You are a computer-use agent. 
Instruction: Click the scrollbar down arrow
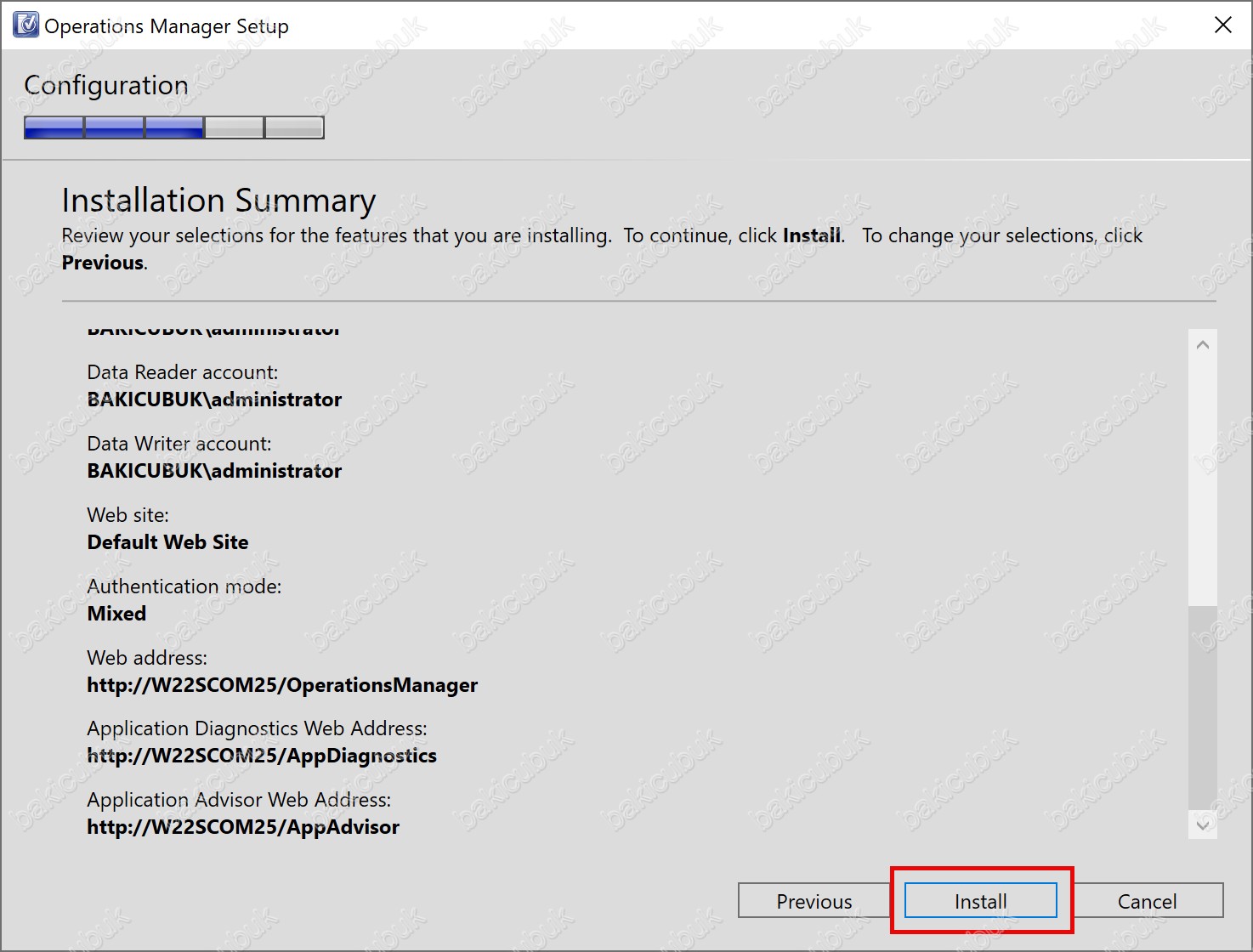pyautogui.click(x=1202, y=824)
